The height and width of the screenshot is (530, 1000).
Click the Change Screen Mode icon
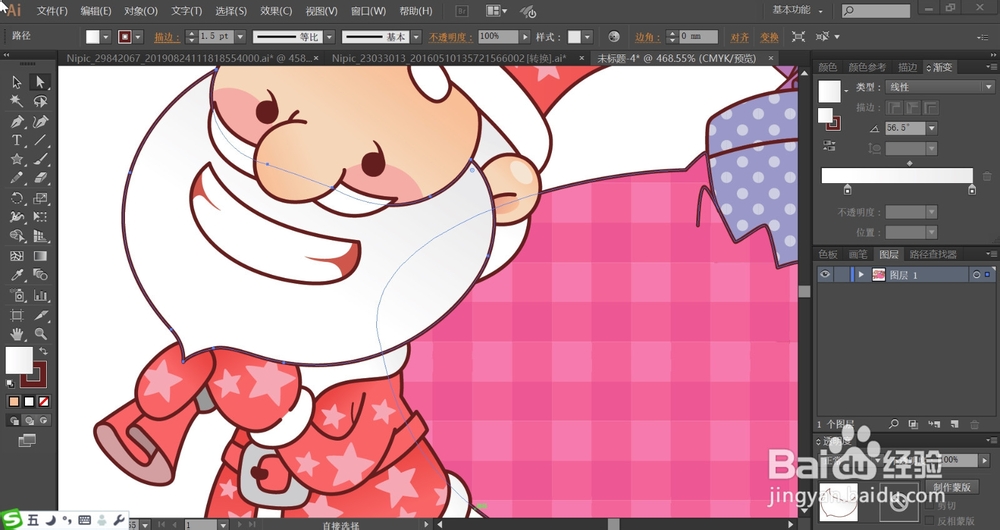point(27,440)
